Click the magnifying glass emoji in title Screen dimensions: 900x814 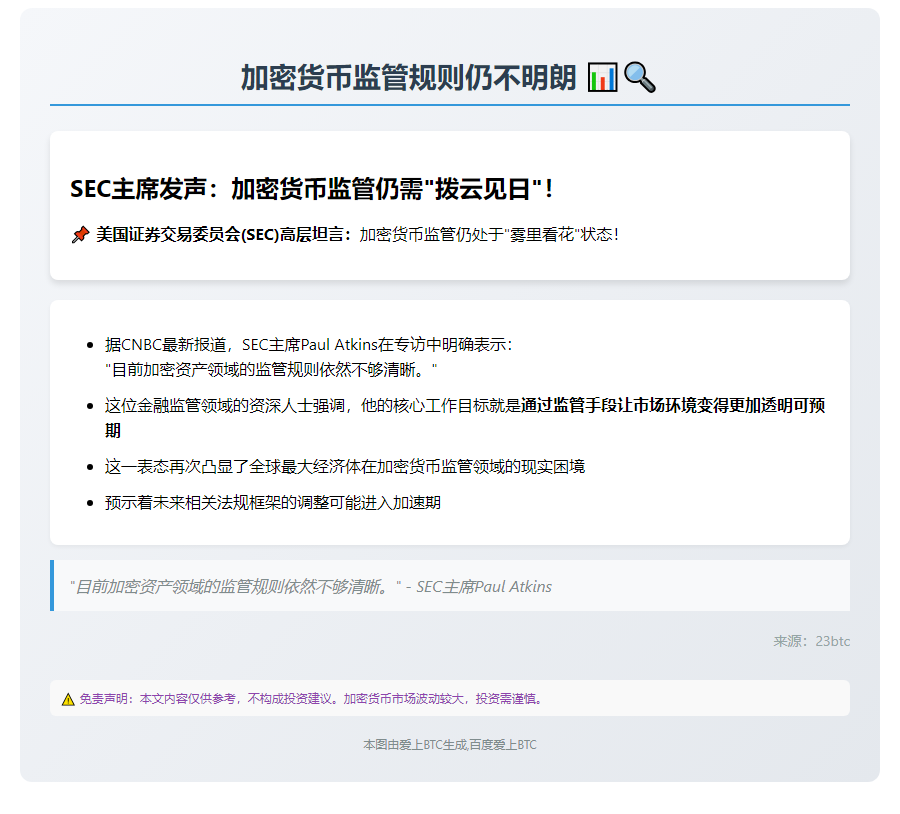pyautogui.click(x=640, y=77)
